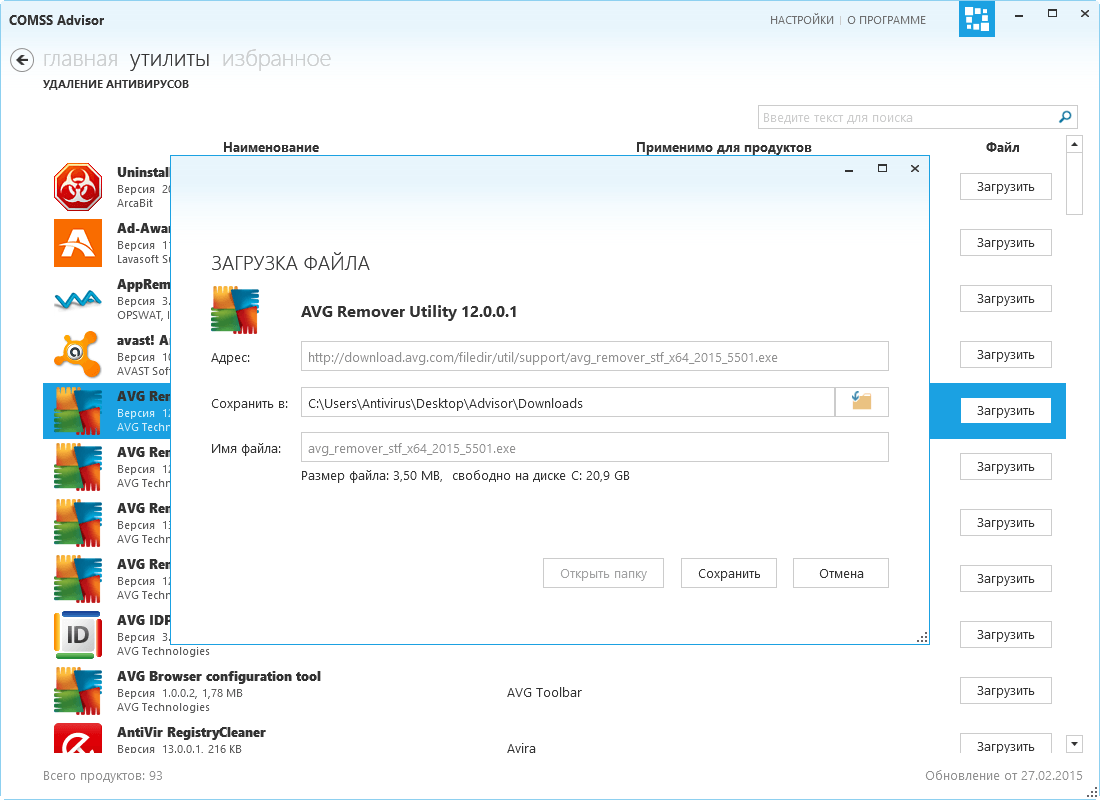This screenshot has height=800, width=1100.
Task: Open the избранное tab
Action: click(x=276, y=59)
